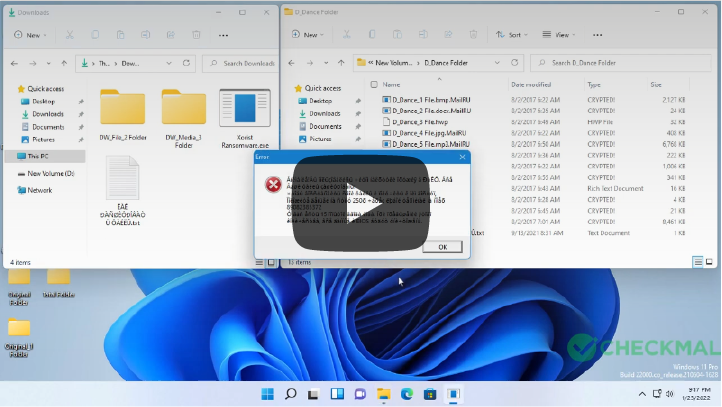Select D_Dance_3 File.hwp row
Image resolution: width=722 pixels, height=407 pixels.
tap(533, 122)
